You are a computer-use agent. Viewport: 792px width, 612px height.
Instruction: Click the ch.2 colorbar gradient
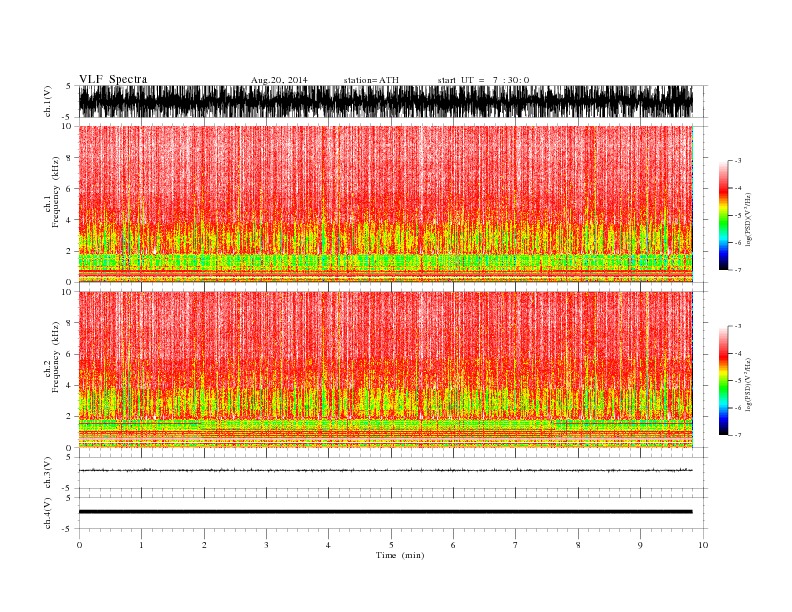coord(723,380)
